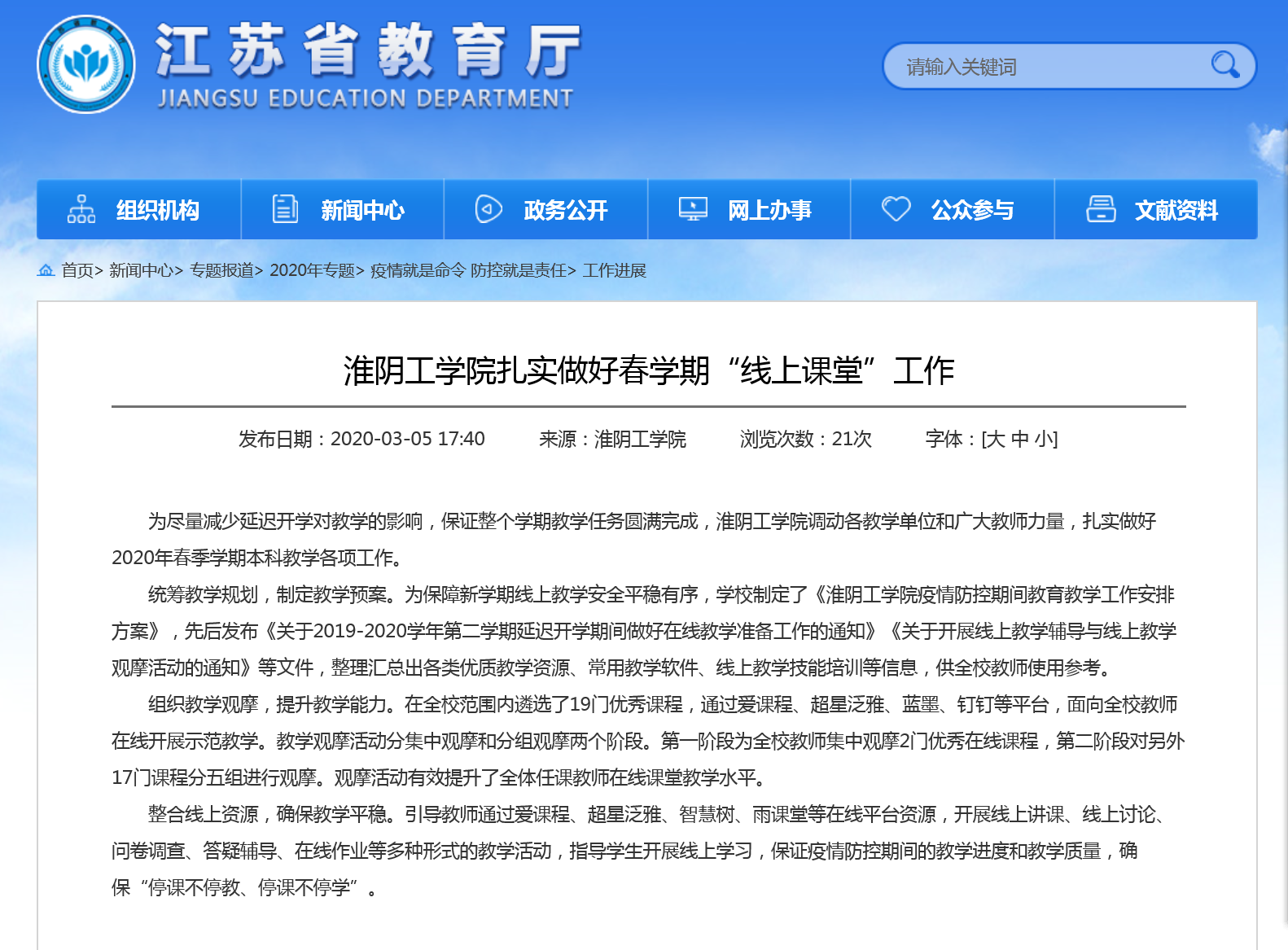
Task: Open 专题报道 breadcrumb link
Action: (221, 270)
